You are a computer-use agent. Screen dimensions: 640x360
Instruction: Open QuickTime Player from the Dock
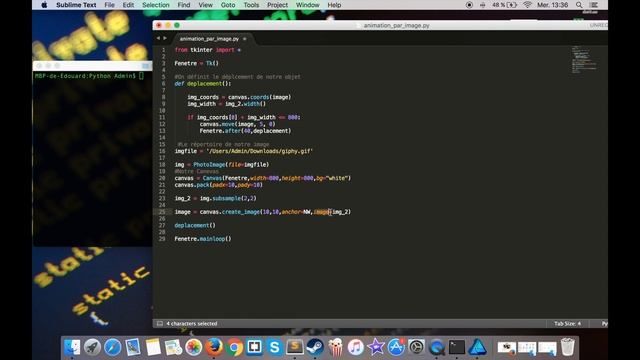click(437, 347)
